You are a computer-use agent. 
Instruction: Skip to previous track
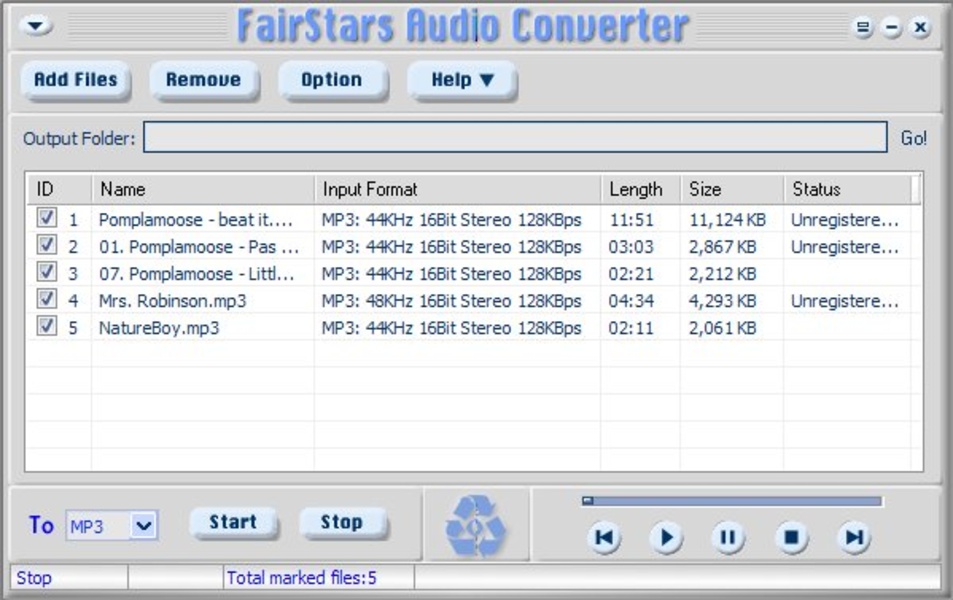(x=604, y=538)
